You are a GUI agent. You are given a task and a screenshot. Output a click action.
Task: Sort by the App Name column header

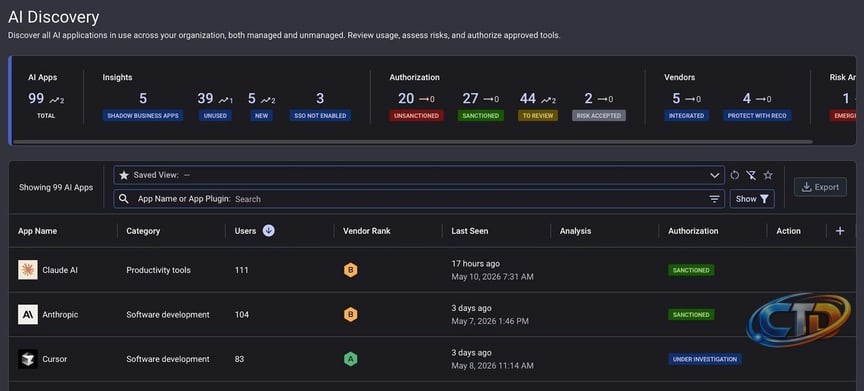tap(37, 231)
